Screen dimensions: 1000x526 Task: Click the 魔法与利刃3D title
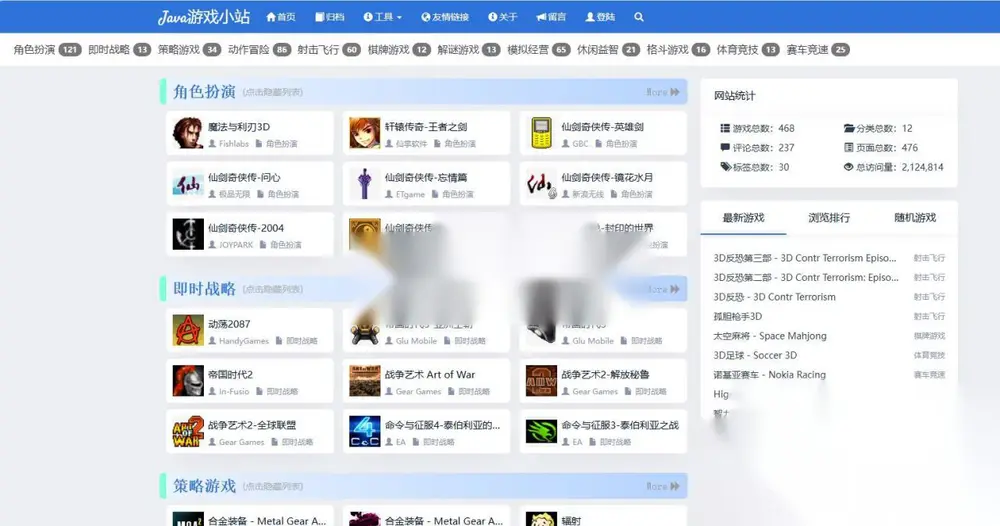point(239,127)
